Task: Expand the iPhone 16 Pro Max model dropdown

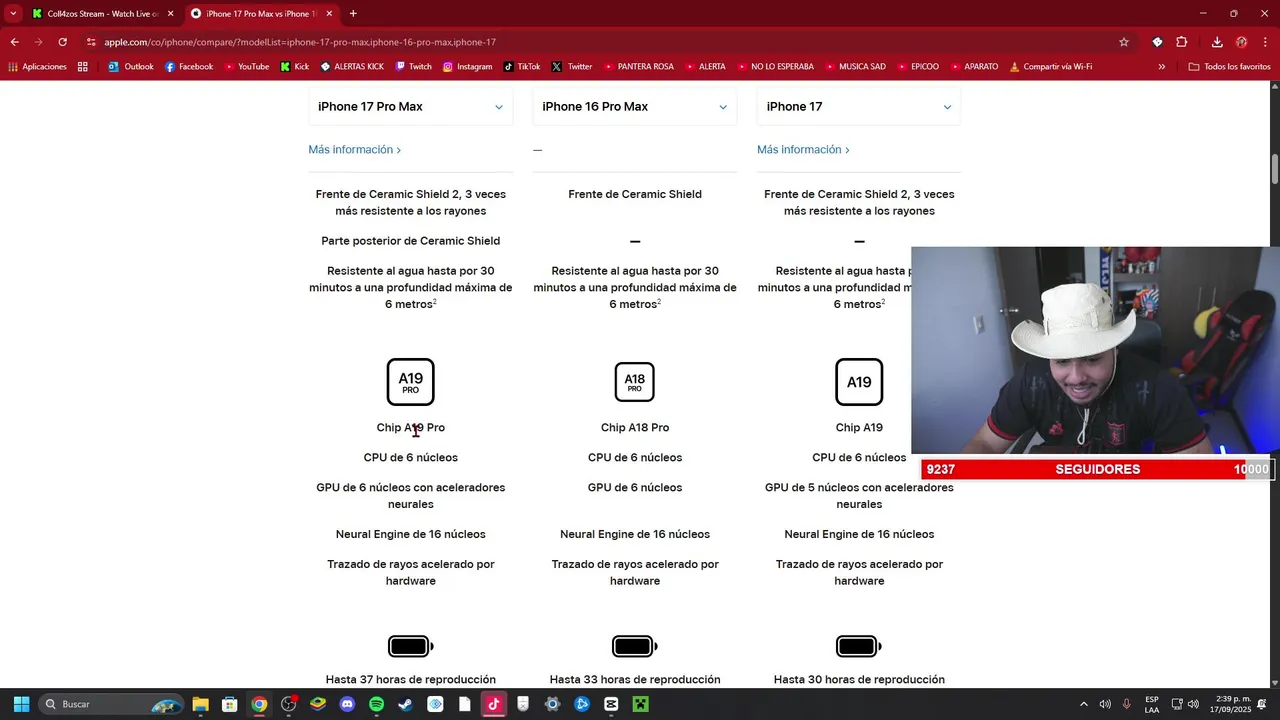Action: 635,107
